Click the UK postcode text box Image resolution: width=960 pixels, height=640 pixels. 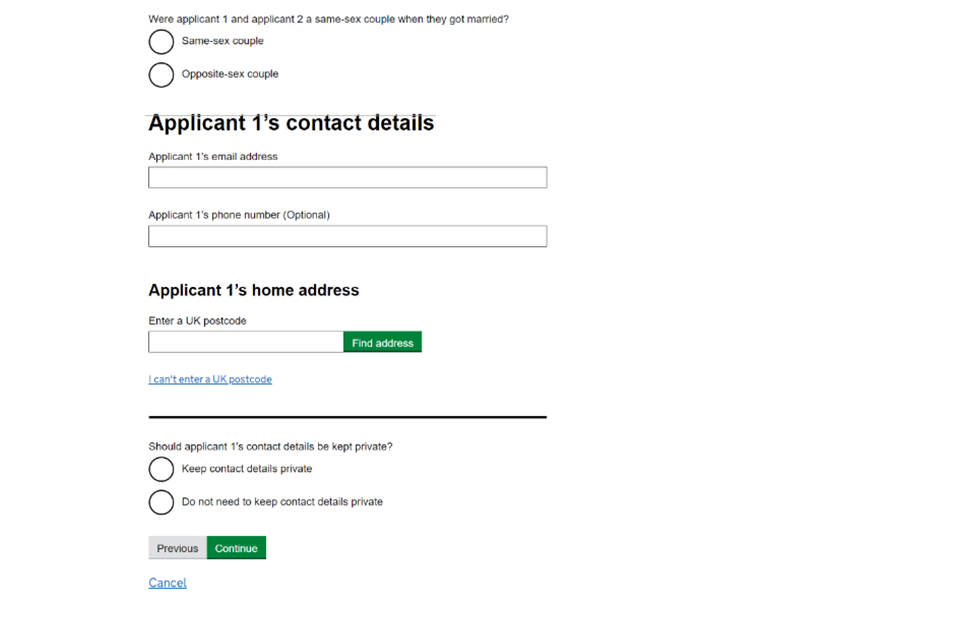(x=246, y=342)
